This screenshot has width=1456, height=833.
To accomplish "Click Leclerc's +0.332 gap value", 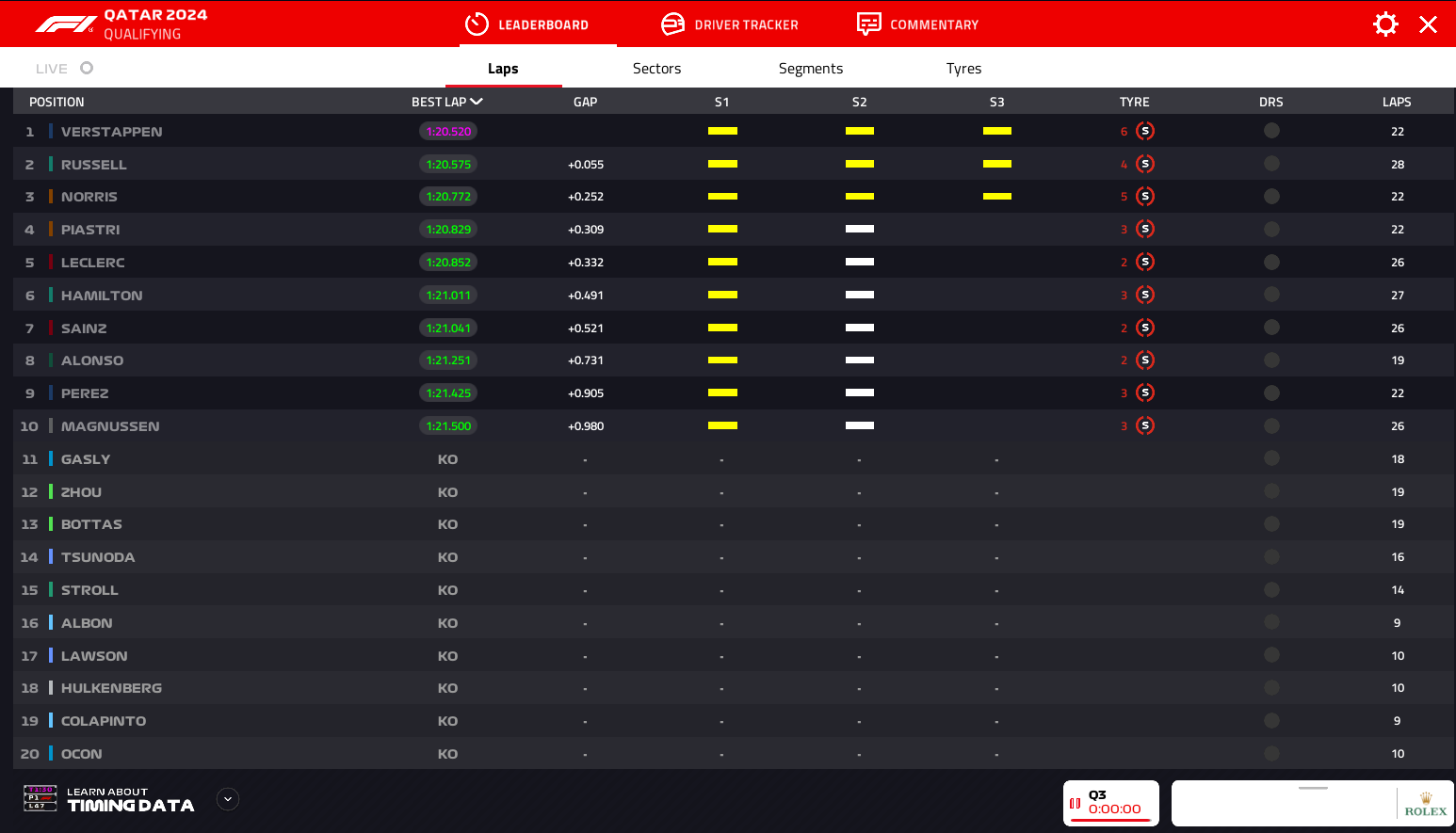I will click(586, 263).
